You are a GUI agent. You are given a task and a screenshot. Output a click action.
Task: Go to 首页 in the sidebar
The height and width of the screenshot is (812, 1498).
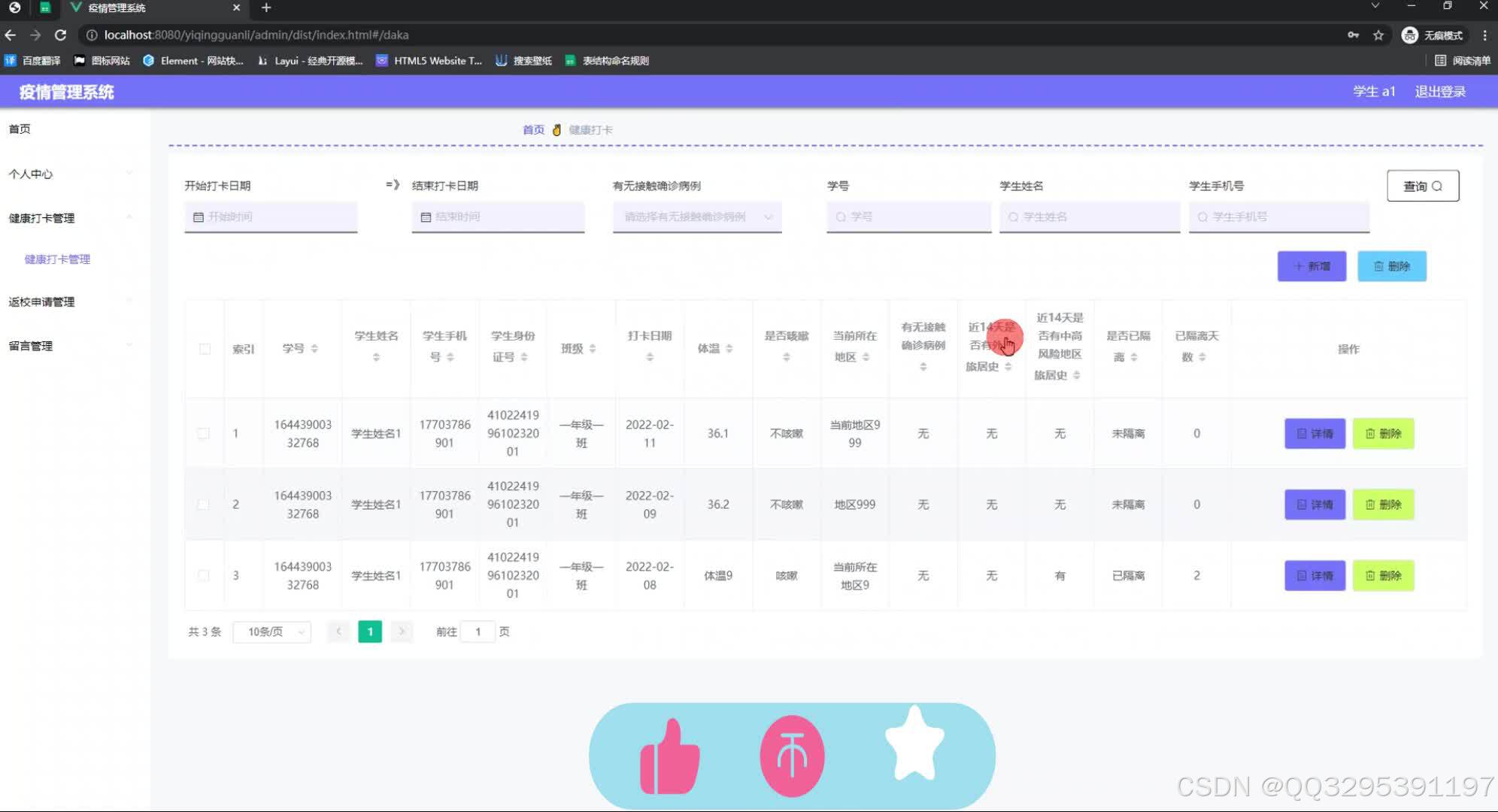click(x=20, y=129)
